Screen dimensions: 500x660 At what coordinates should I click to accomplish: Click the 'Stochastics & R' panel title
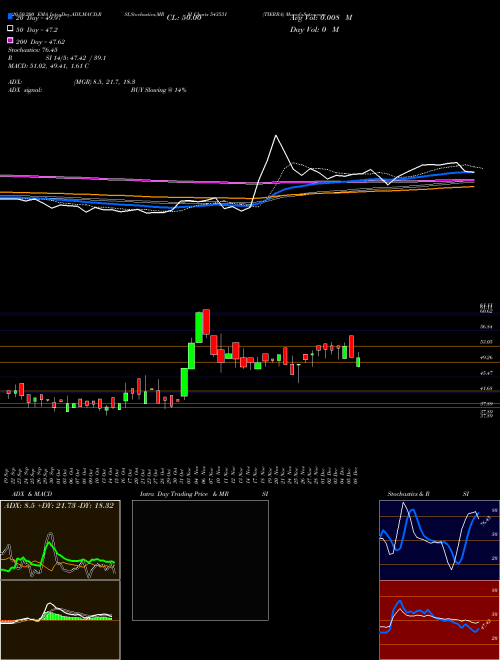tap(408, 494)
